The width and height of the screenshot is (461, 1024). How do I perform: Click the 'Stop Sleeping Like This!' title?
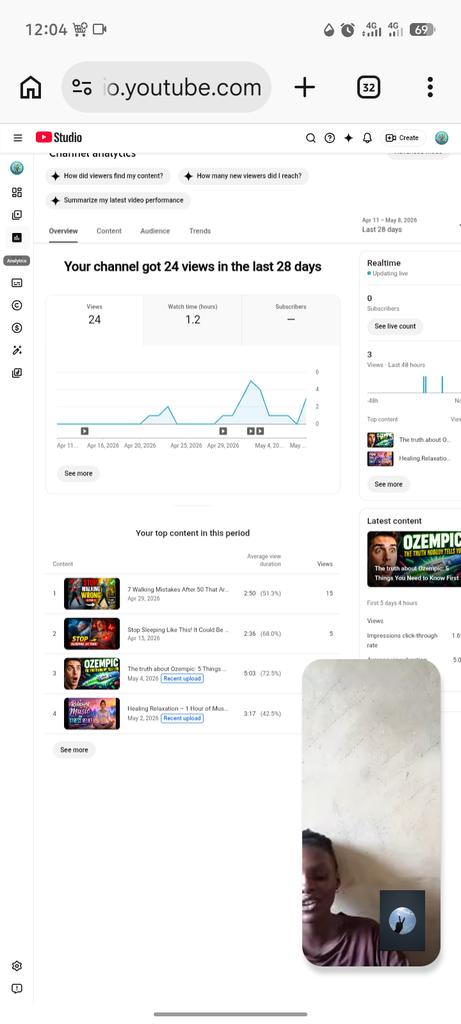coord(178,630)
